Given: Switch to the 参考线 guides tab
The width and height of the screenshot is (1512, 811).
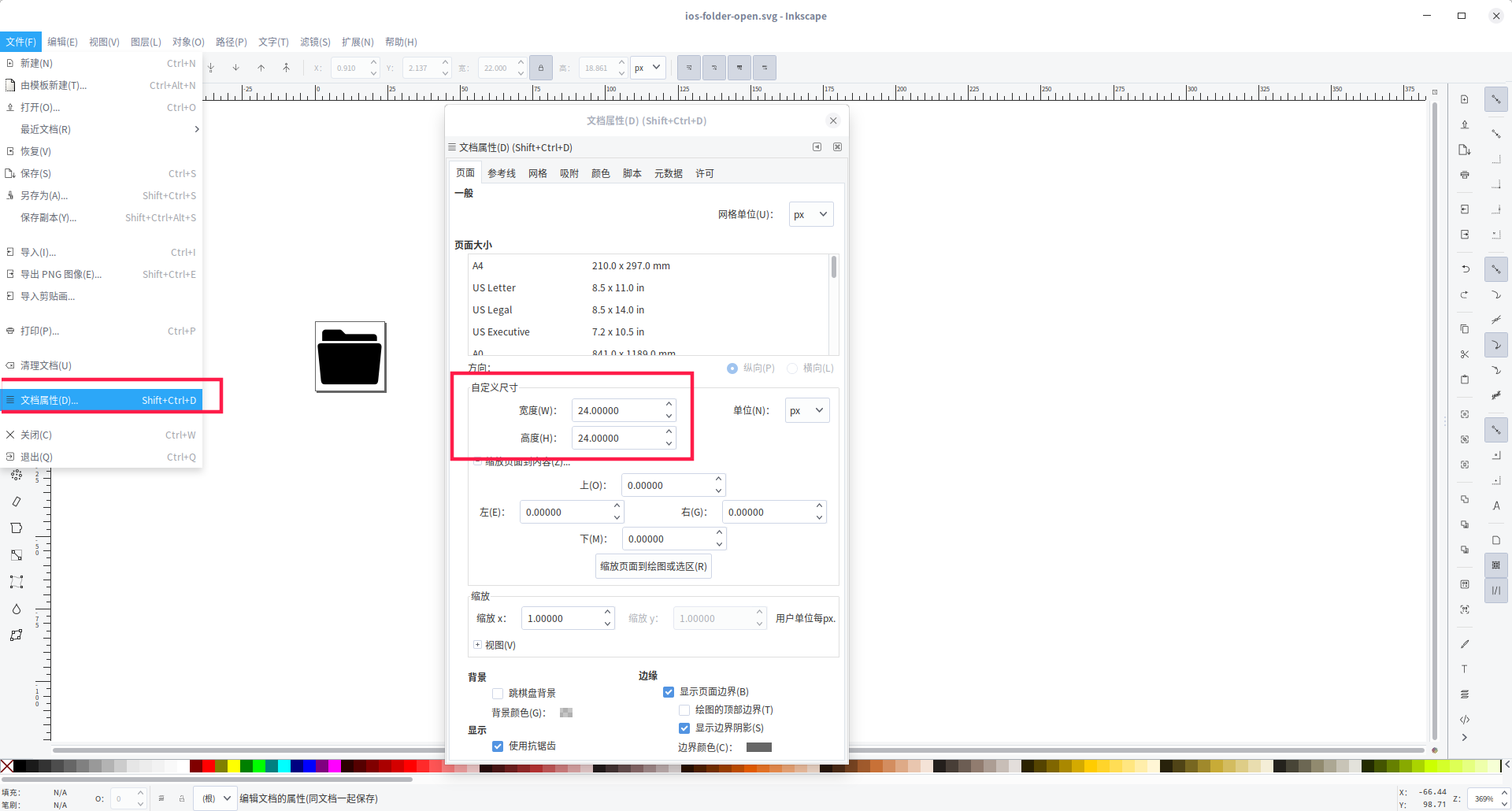Looking at the screenshot, I should (502, 173).
